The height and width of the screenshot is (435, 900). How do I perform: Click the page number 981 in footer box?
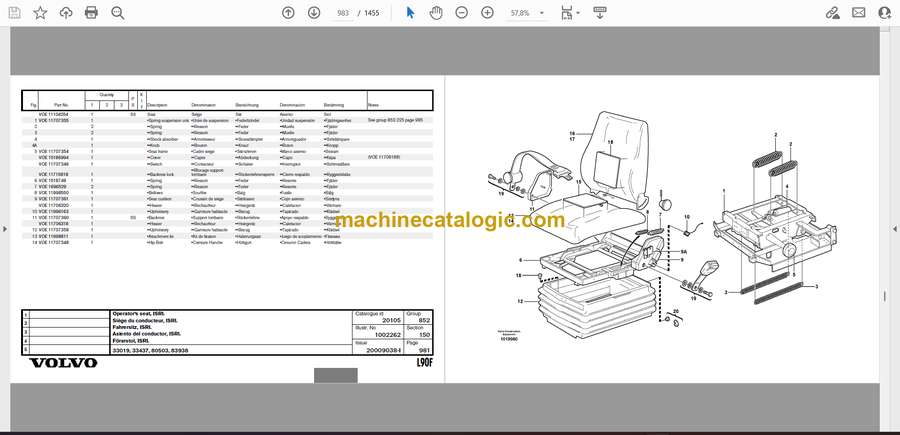click(425, 349)
